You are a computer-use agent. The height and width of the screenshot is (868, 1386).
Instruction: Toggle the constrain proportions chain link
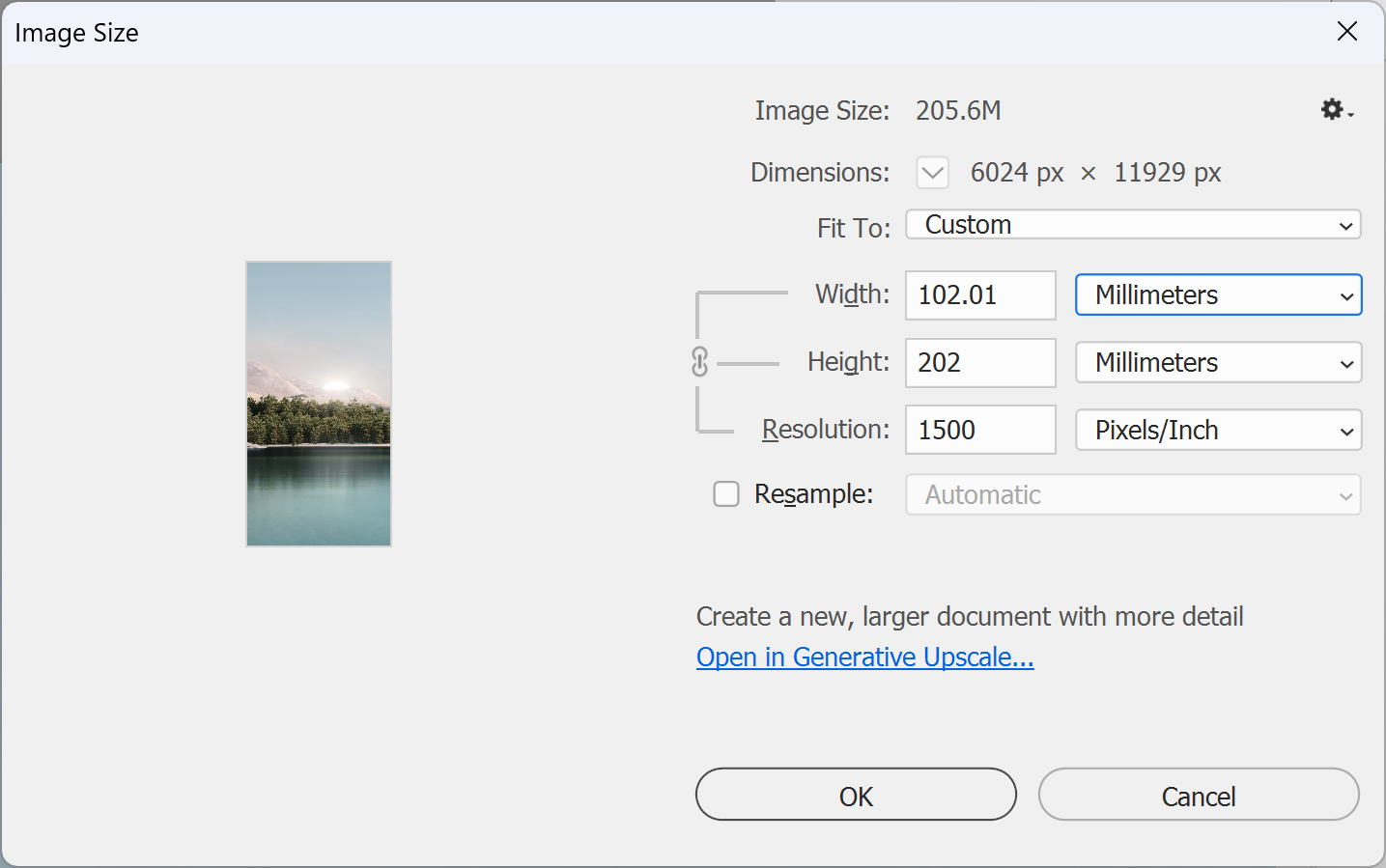click(700, 362)
